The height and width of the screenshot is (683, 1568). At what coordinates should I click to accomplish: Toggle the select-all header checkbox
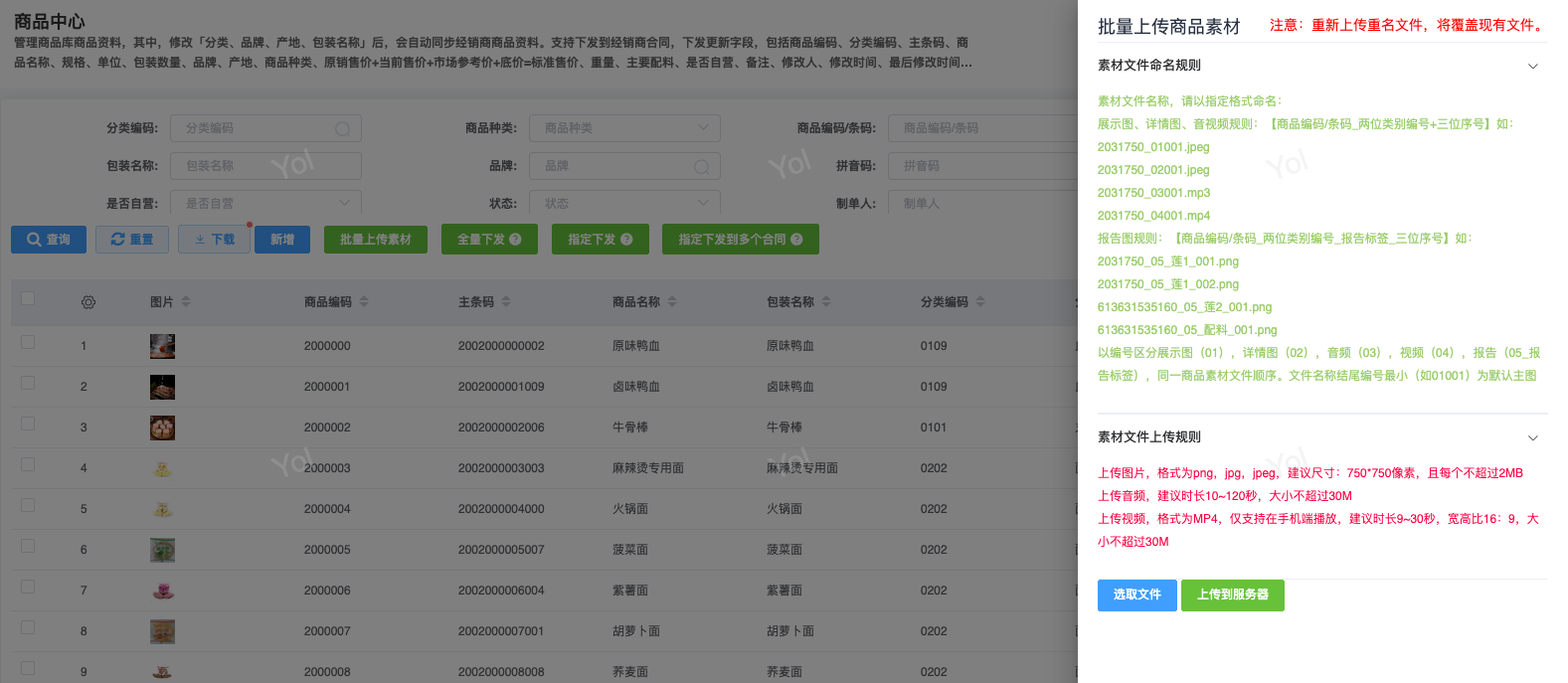pos(28,298)
